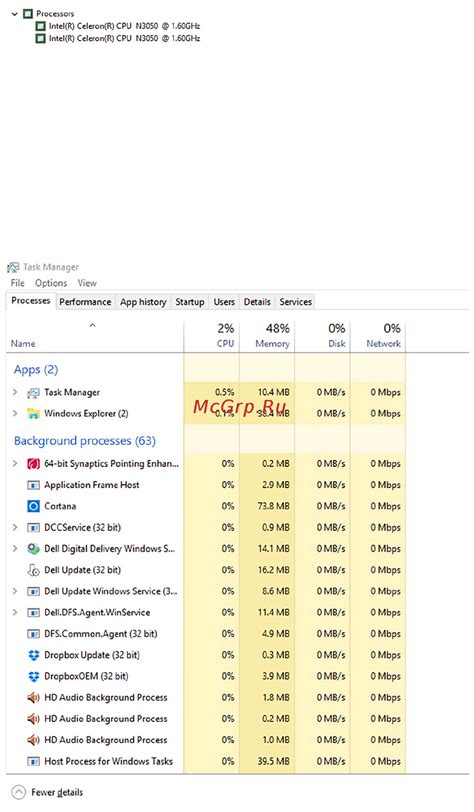
Task: Click the Task Manager app row icon
Action: coord(33,393)
